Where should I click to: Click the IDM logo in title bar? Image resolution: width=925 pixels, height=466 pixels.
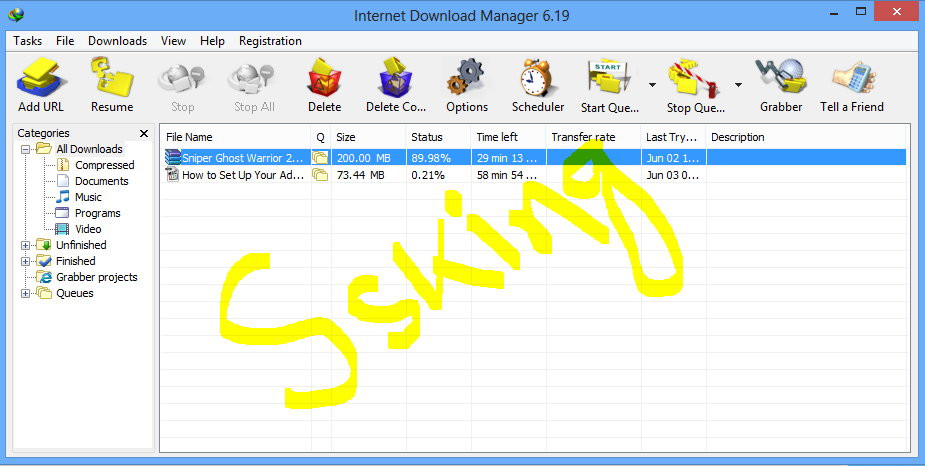pos(16,14)
